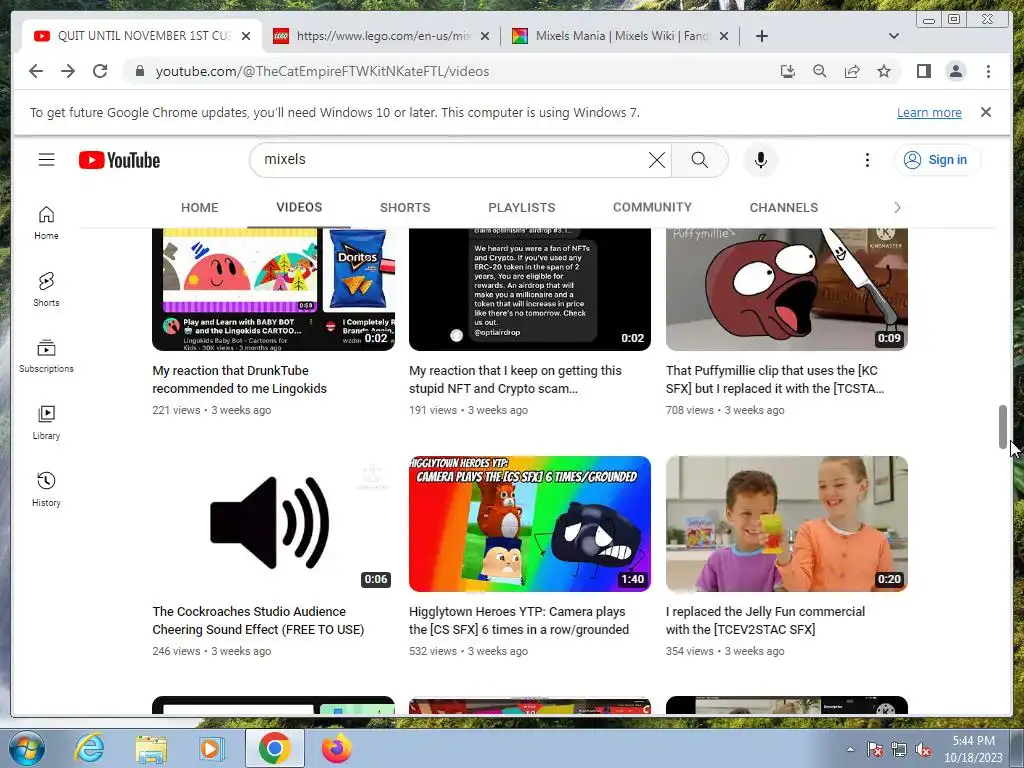
Task: Click the speaker icon video thumbnail
Action: click(x=273, y=524)
